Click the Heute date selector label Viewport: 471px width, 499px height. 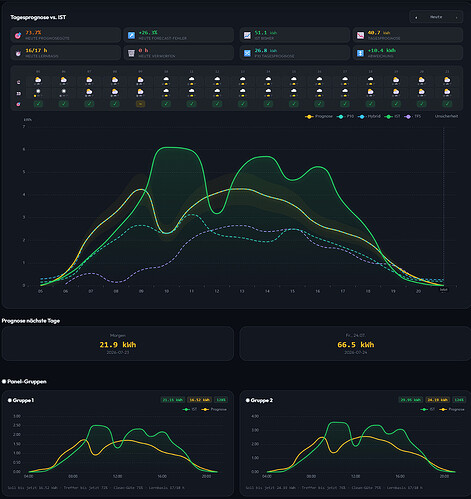[x=436, y=17]
